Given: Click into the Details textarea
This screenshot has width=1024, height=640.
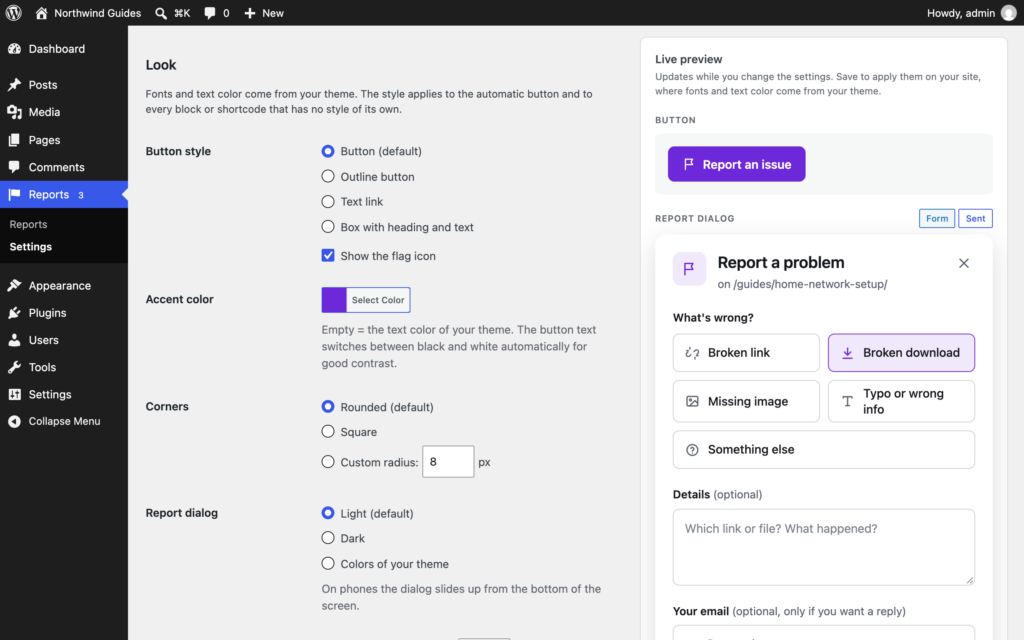Looking at the screenshot, I should point(824,547).
